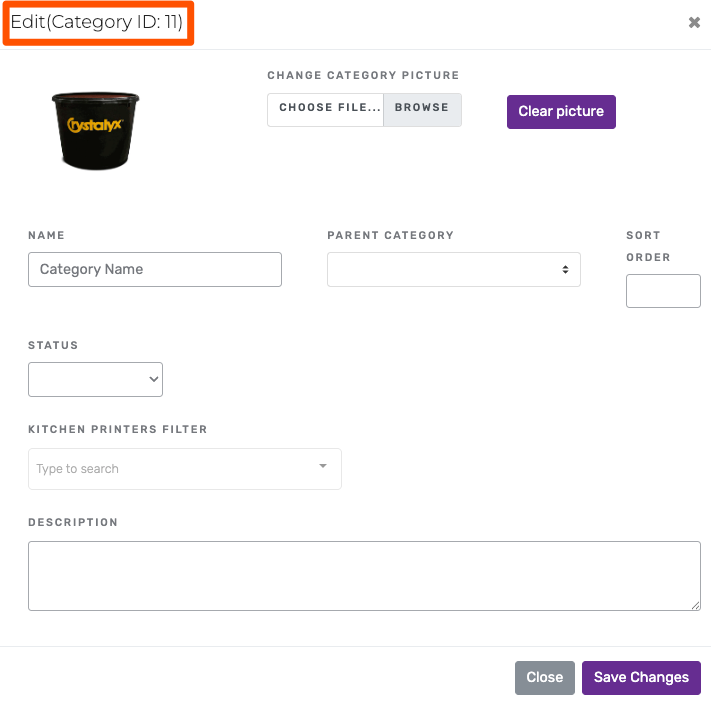Open the Parent Category dropdown

click(x=453, y=269)
